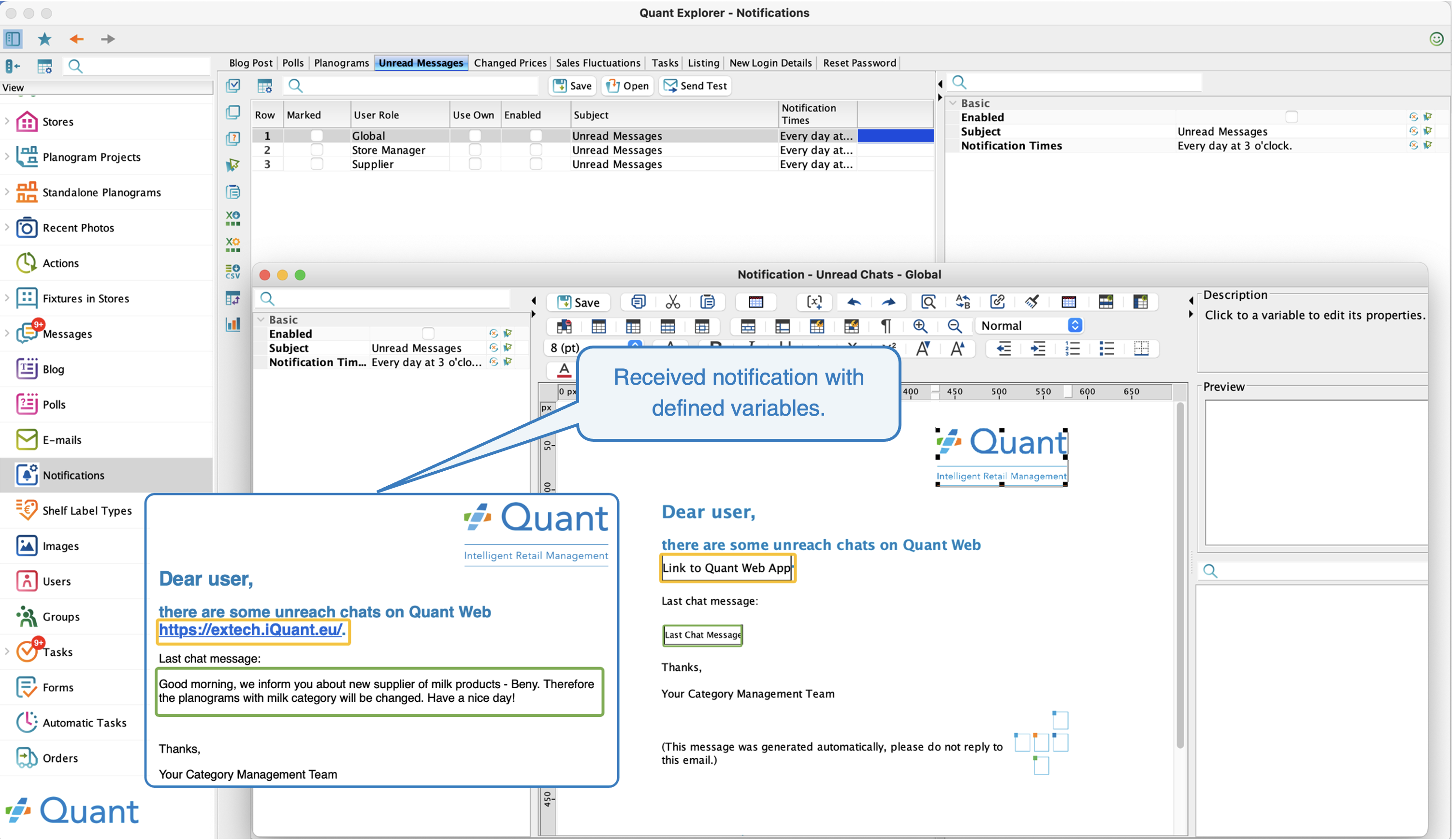Toggle Use Own checkbox for Global row
The height and width of the screenshot is (840, 1452).
click(475, 135)
